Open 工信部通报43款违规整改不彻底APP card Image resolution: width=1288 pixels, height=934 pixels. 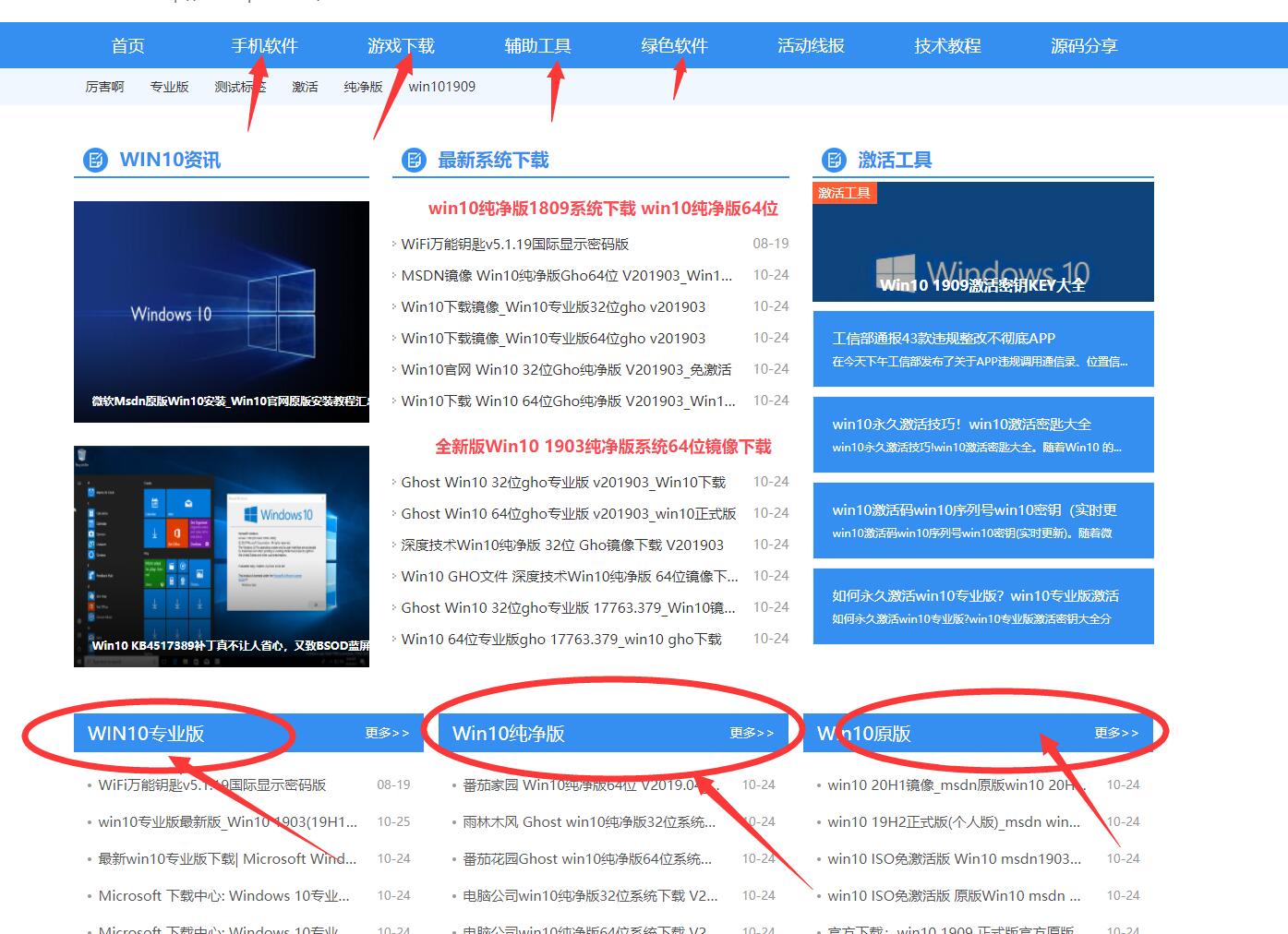coord(983,349)
